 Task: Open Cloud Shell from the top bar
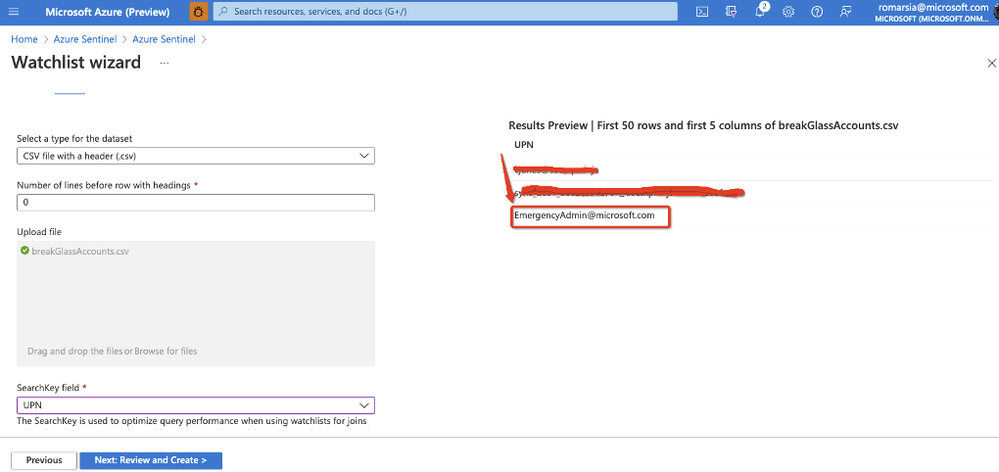pyautogui.click(x=702, y=11)
